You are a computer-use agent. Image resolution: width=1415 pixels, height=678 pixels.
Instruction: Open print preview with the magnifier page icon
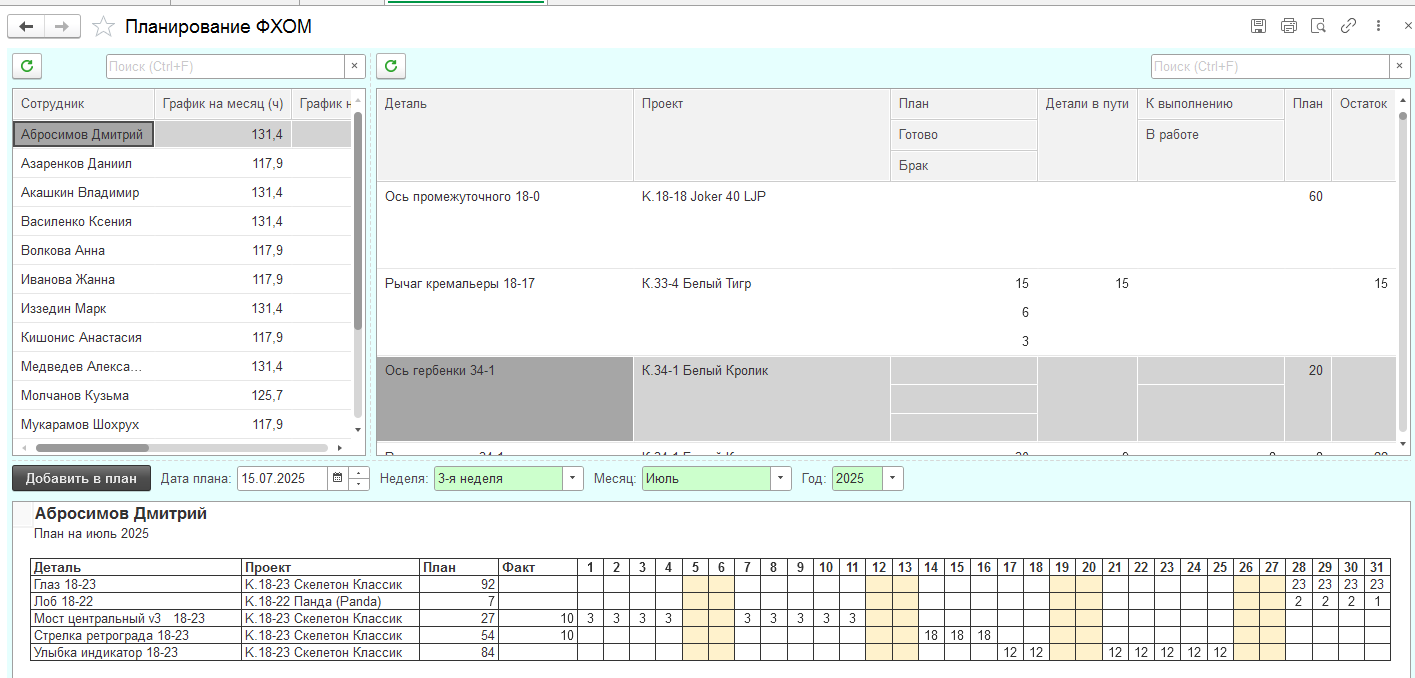[1318, 27]
